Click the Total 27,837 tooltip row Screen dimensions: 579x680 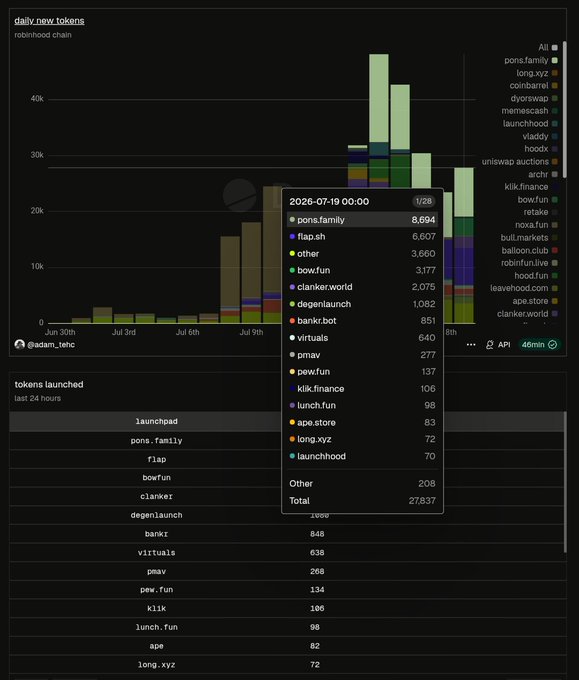click(x=362, y=500)
